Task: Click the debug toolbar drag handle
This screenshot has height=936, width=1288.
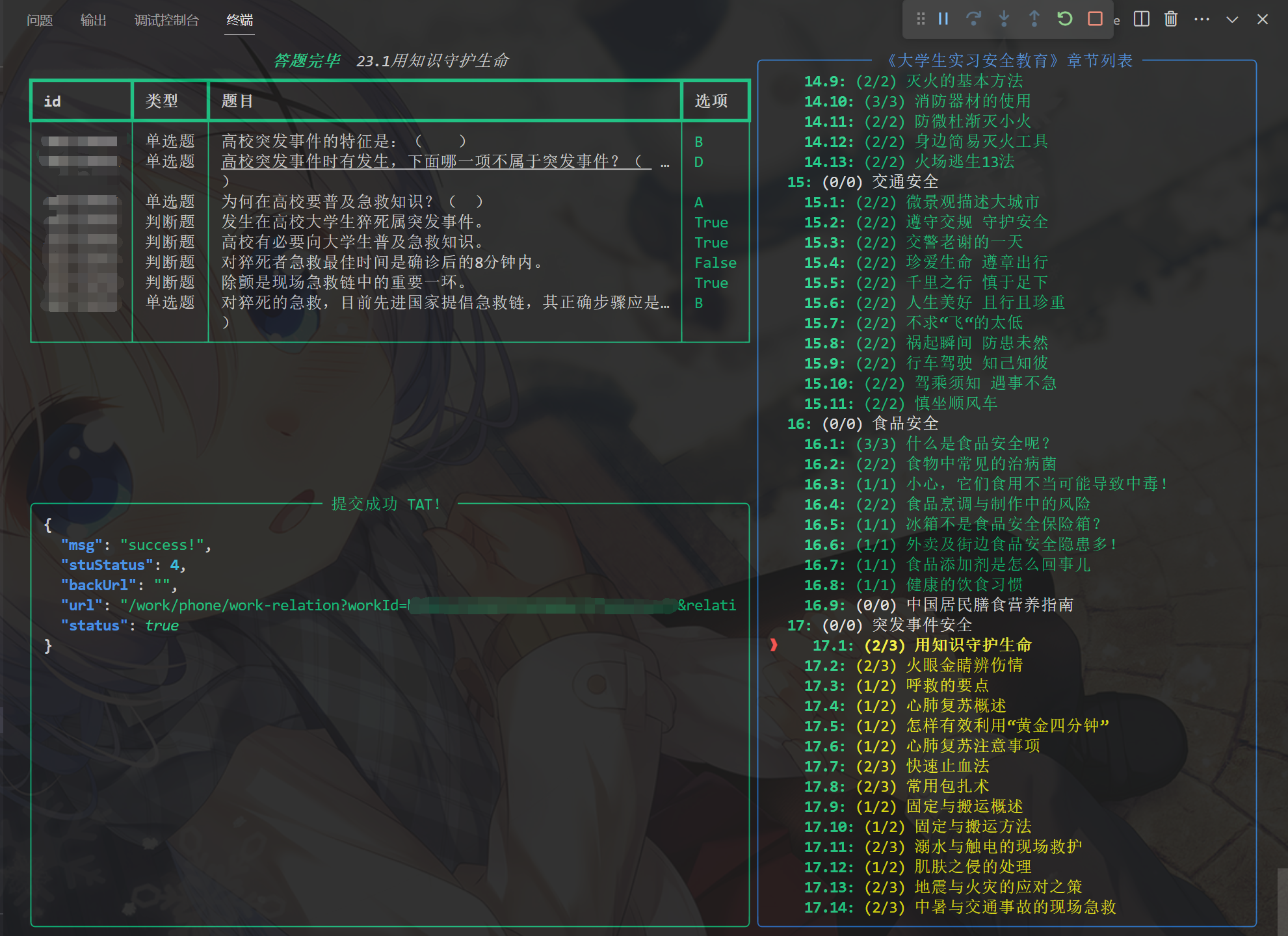Action: click(x=920, y=19)
